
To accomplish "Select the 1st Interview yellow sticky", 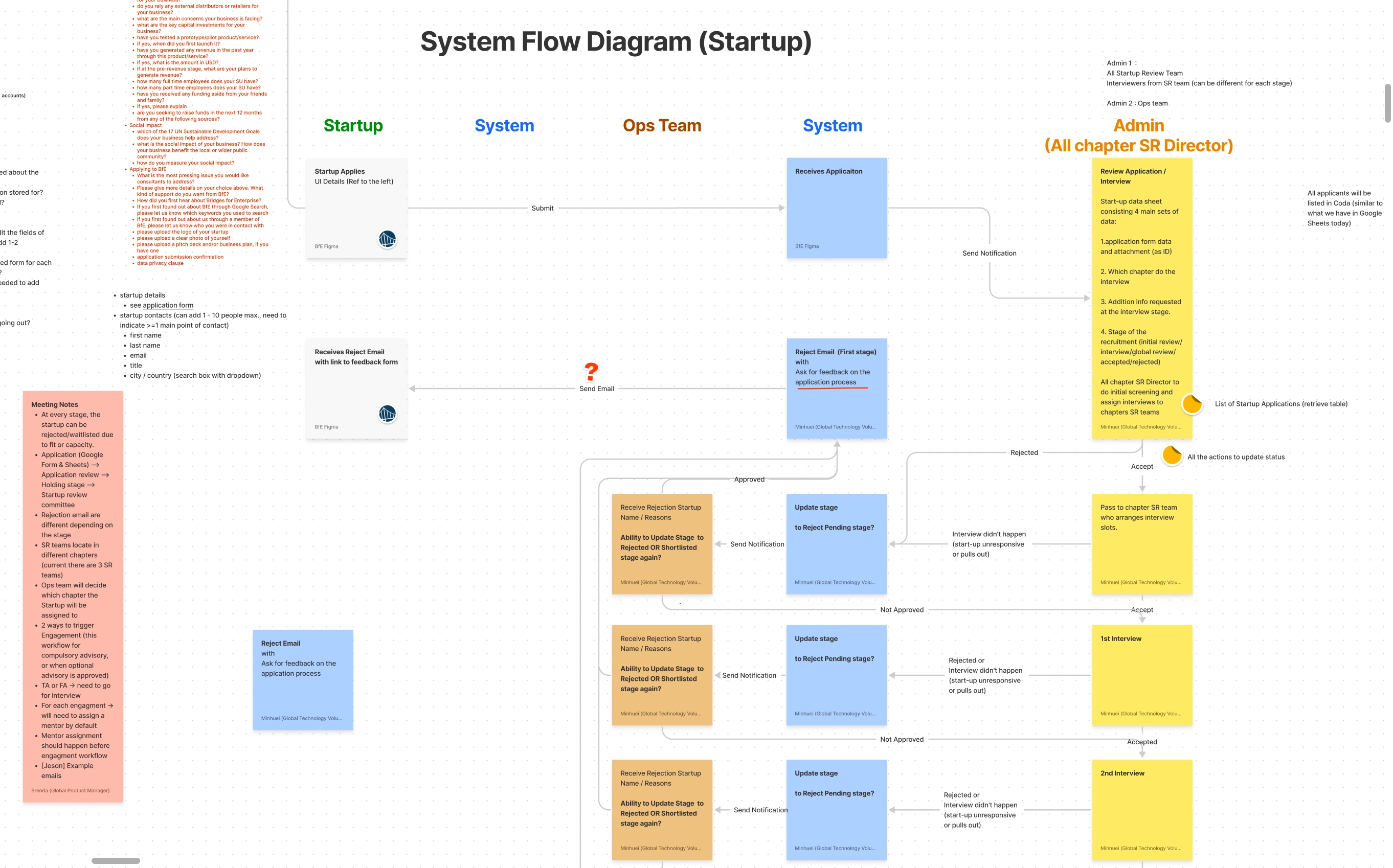I will (1142, 675).
